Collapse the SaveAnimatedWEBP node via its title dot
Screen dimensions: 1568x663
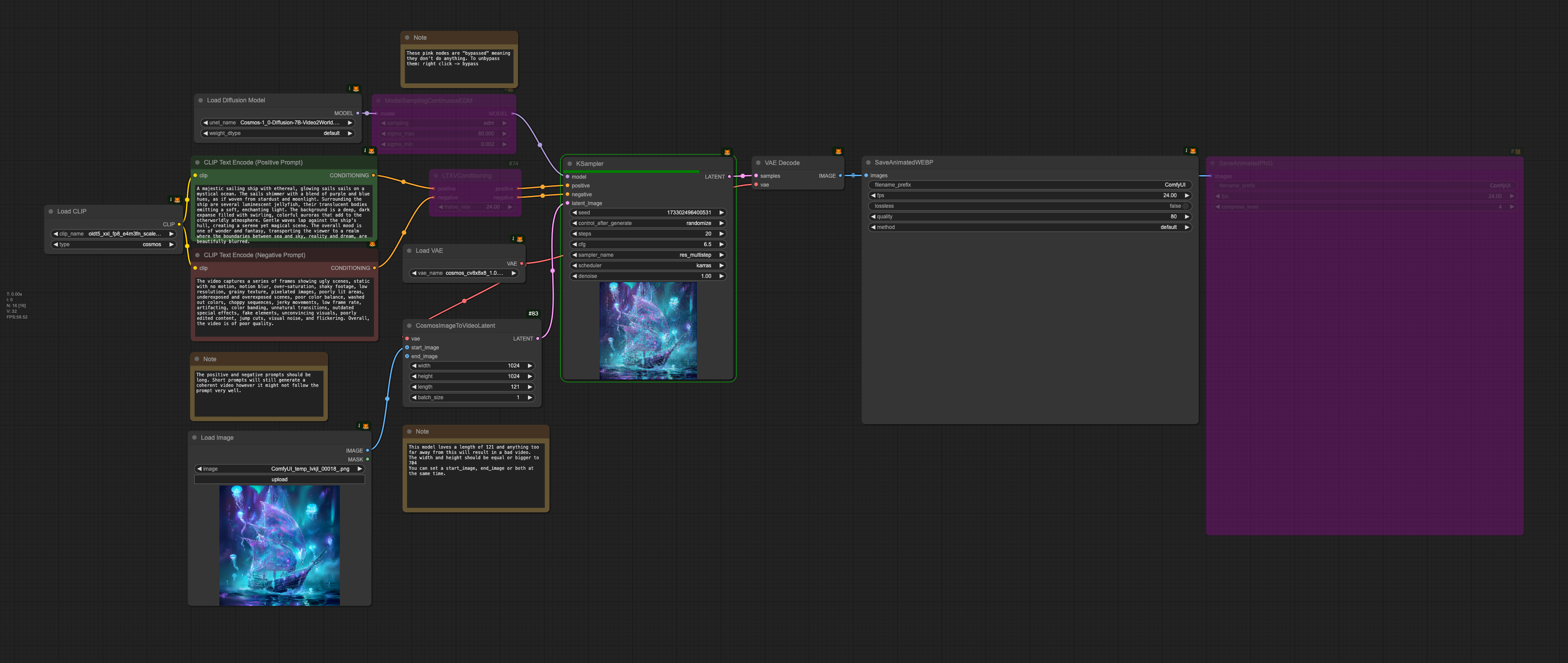[868, 162]
